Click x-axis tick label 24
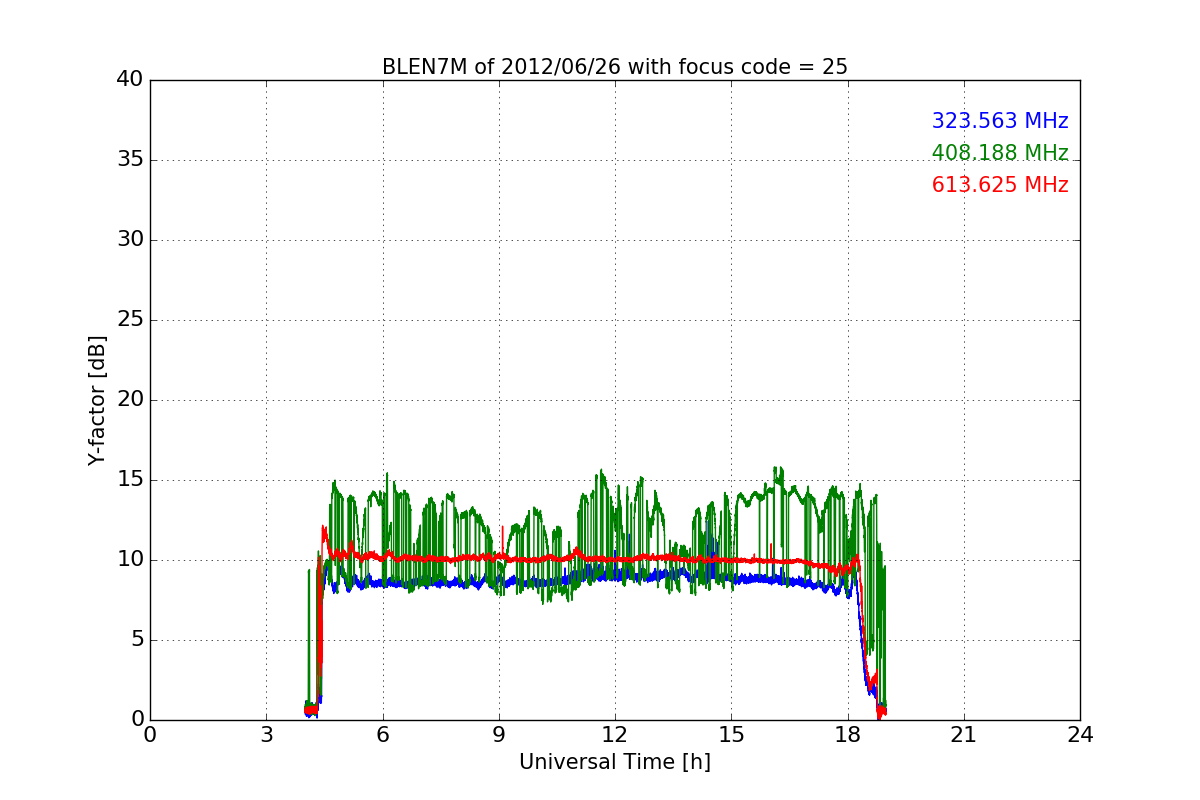Screen dimensions: 1200x800 coord(1080,734)
